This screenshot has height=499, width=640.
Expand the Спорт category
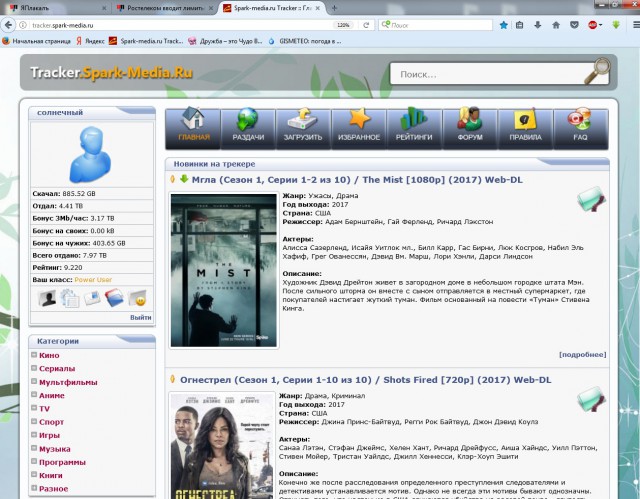click(x=34, y=421)
